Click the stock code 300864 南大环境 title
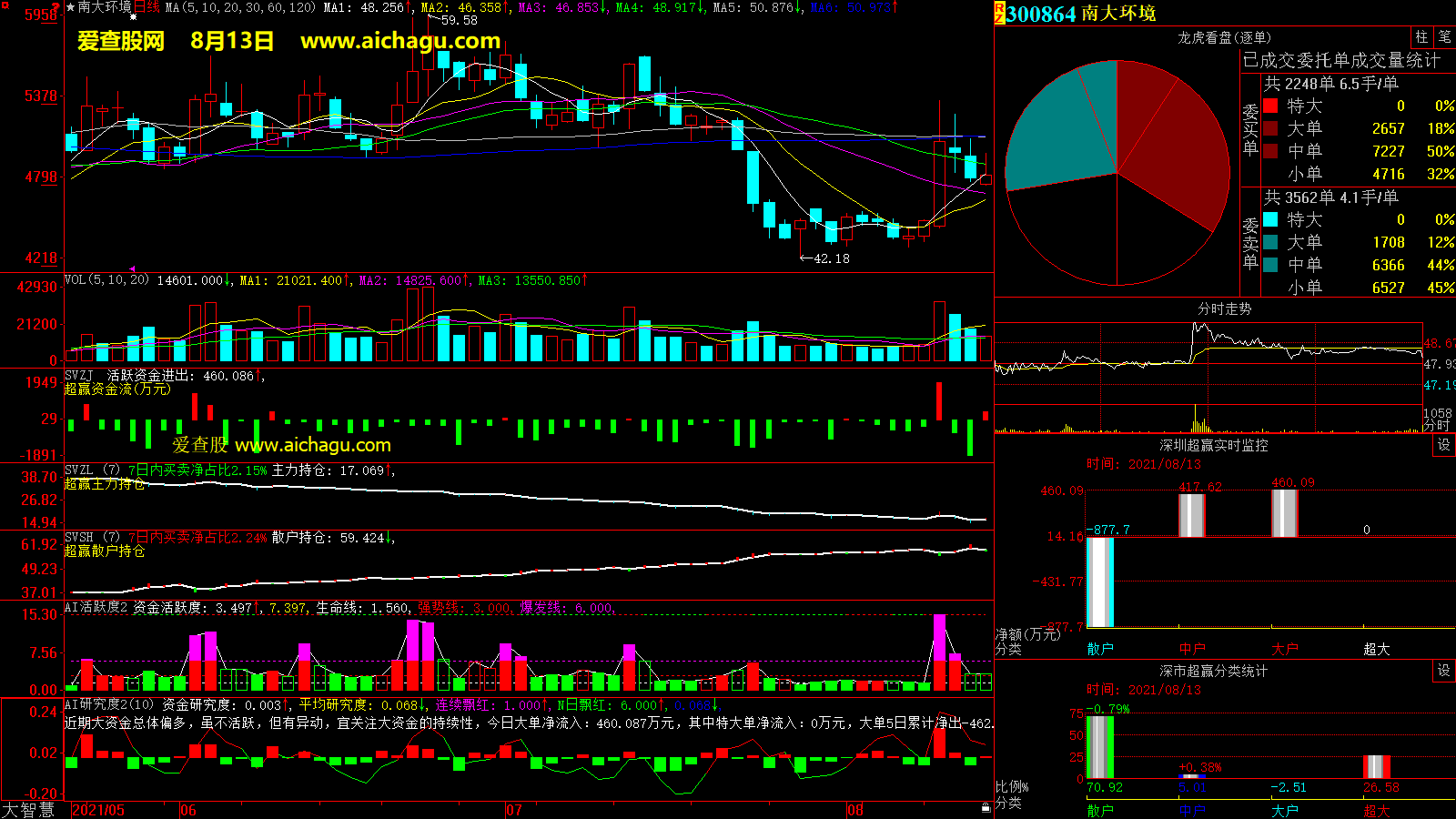 tap(1080, 14)
